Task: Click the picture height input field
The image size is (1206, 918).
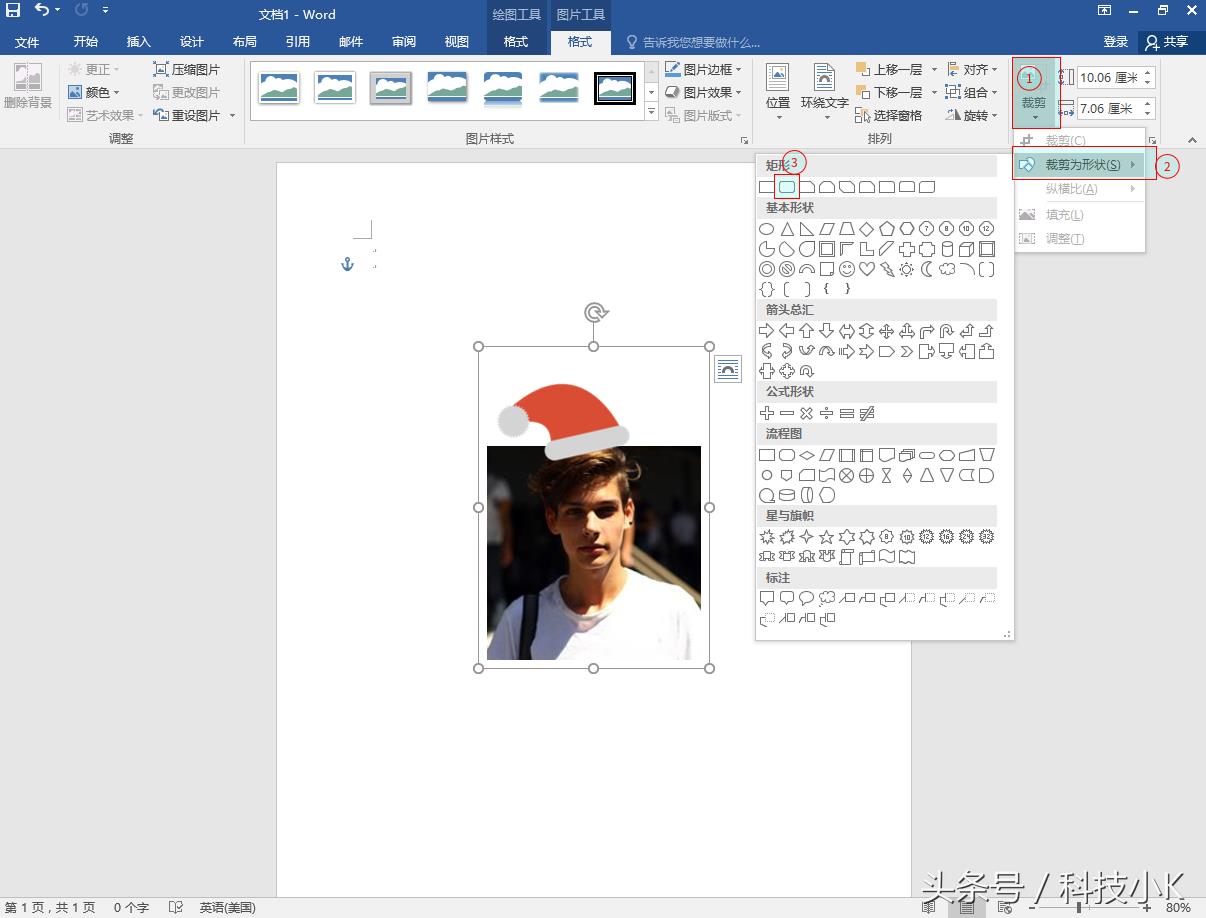Action: [x=1108, y=77]
